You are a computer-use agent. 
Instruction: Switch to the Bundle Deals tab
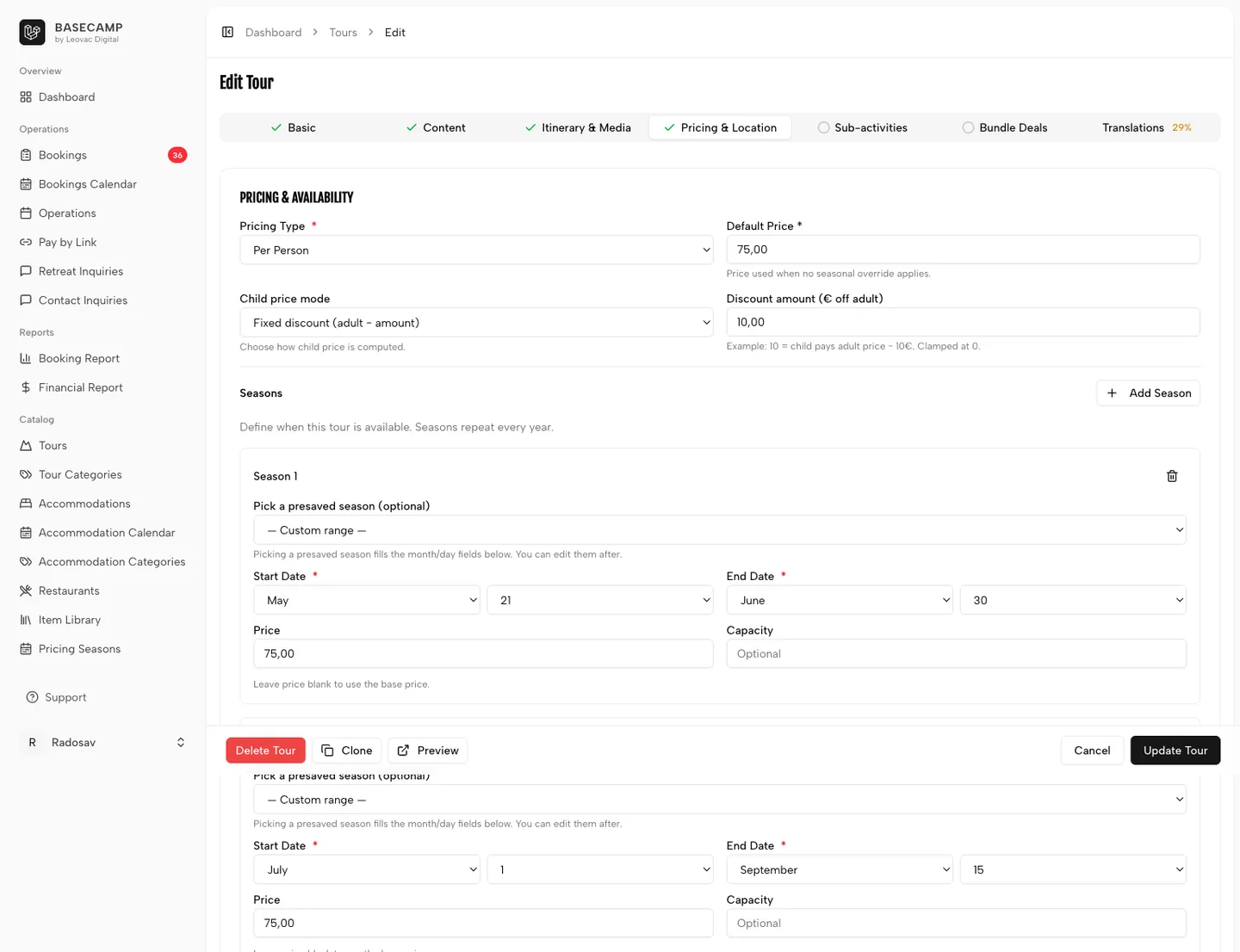pos(1005,127)
